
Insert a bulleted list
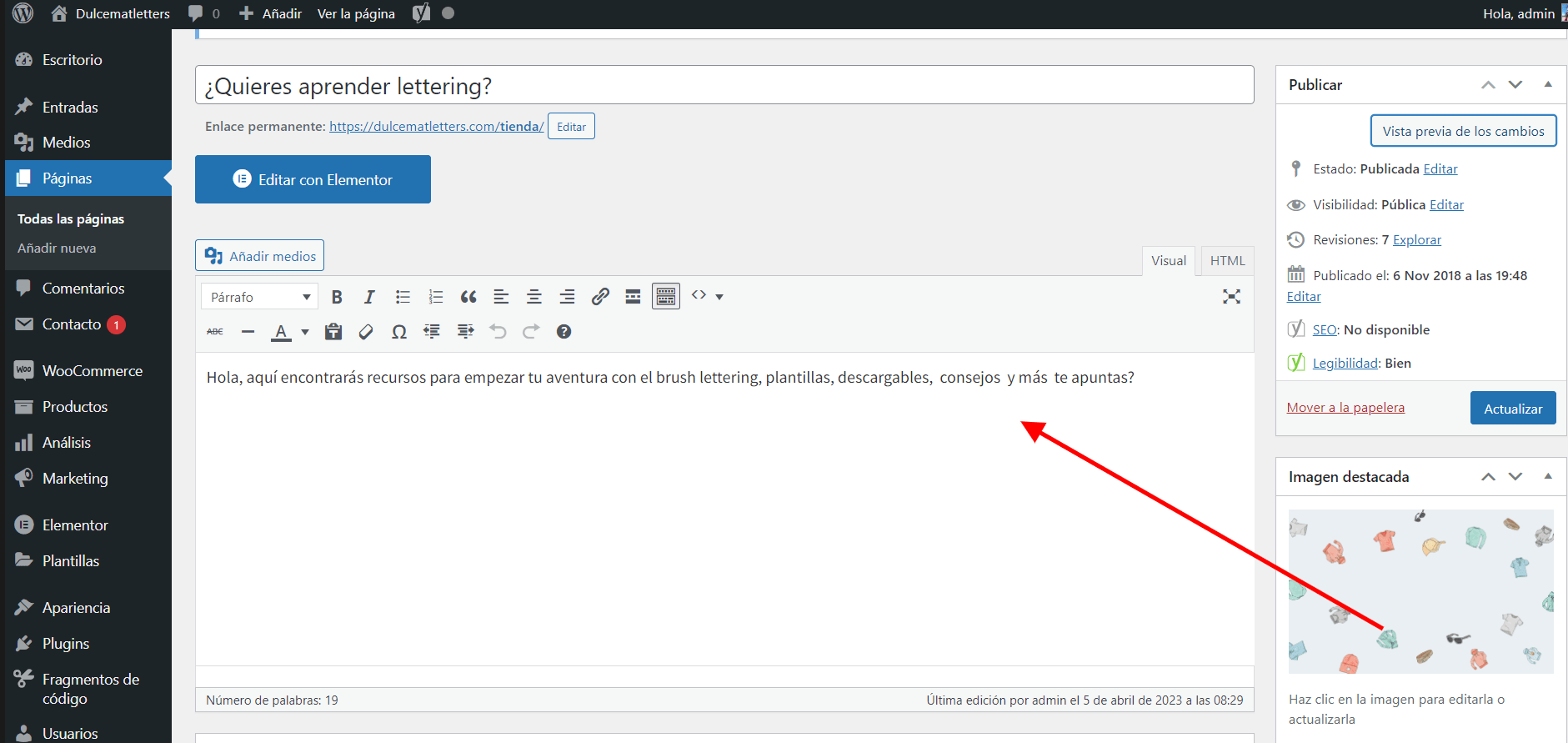[x=403, y=297]
